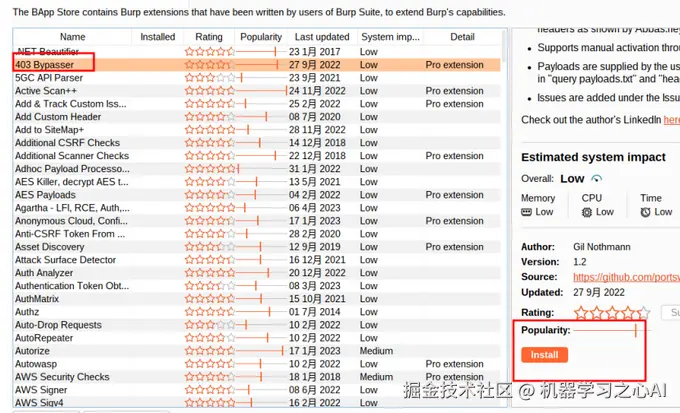
Task: Click the rating stars in the Asset Discovery row
Action: tap(209, 246)
